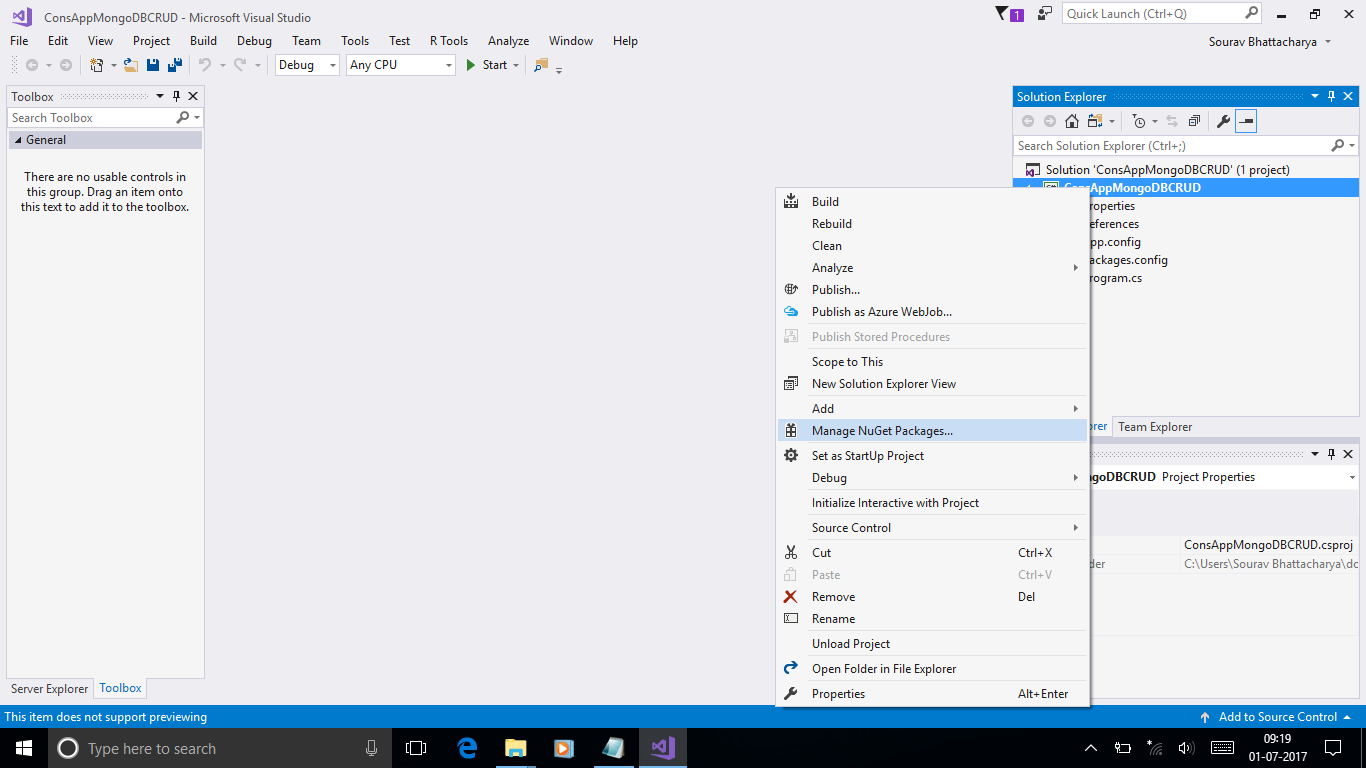This screenshot has width=1366, height=768.
Task: Open File Explorer from the taskbar
Action: point(515,748)
